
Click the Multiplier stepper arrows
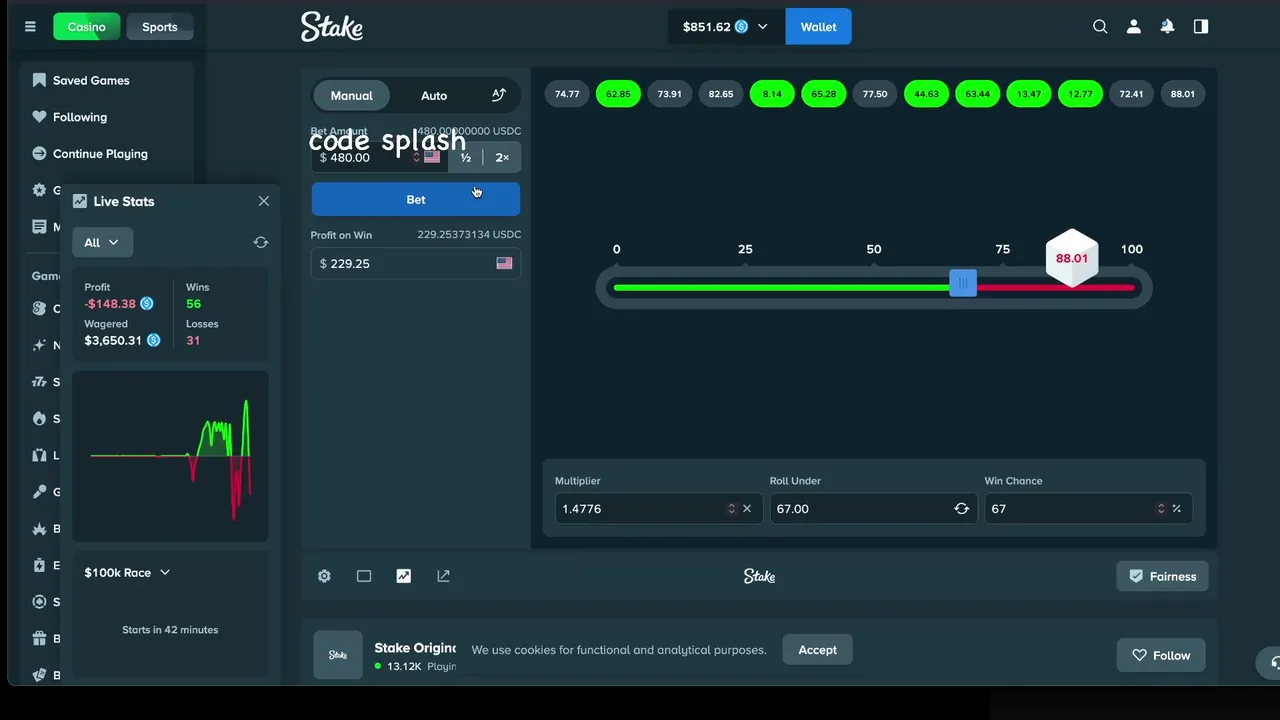point(731,509)
